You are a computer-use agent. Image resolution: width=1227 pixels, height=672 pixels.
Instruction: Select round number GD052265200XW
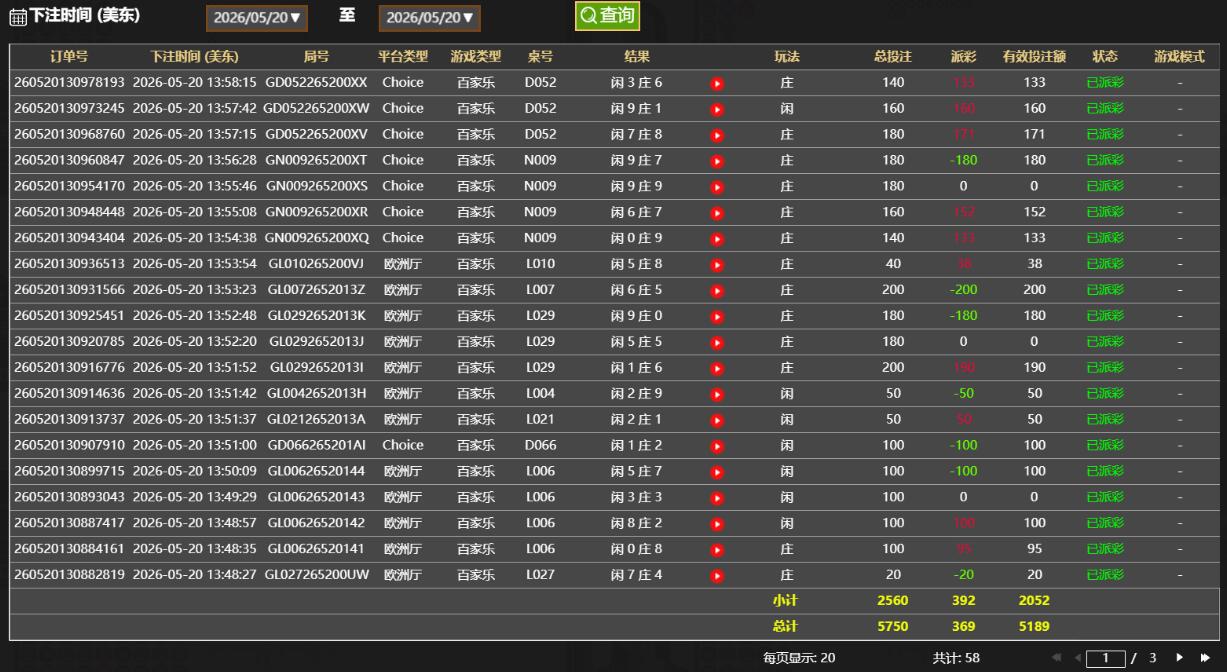316,108
